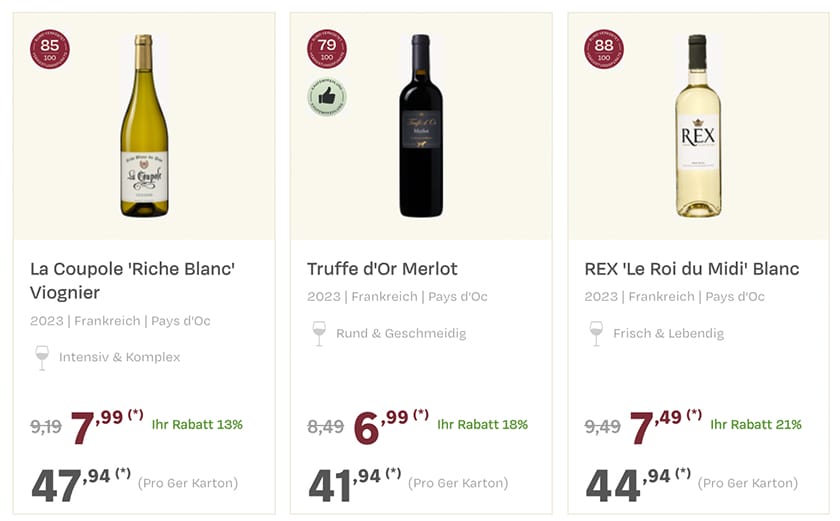Click the green thumbs-up recommendation badge
The image size is (840, 521).
tap(327, 97)
